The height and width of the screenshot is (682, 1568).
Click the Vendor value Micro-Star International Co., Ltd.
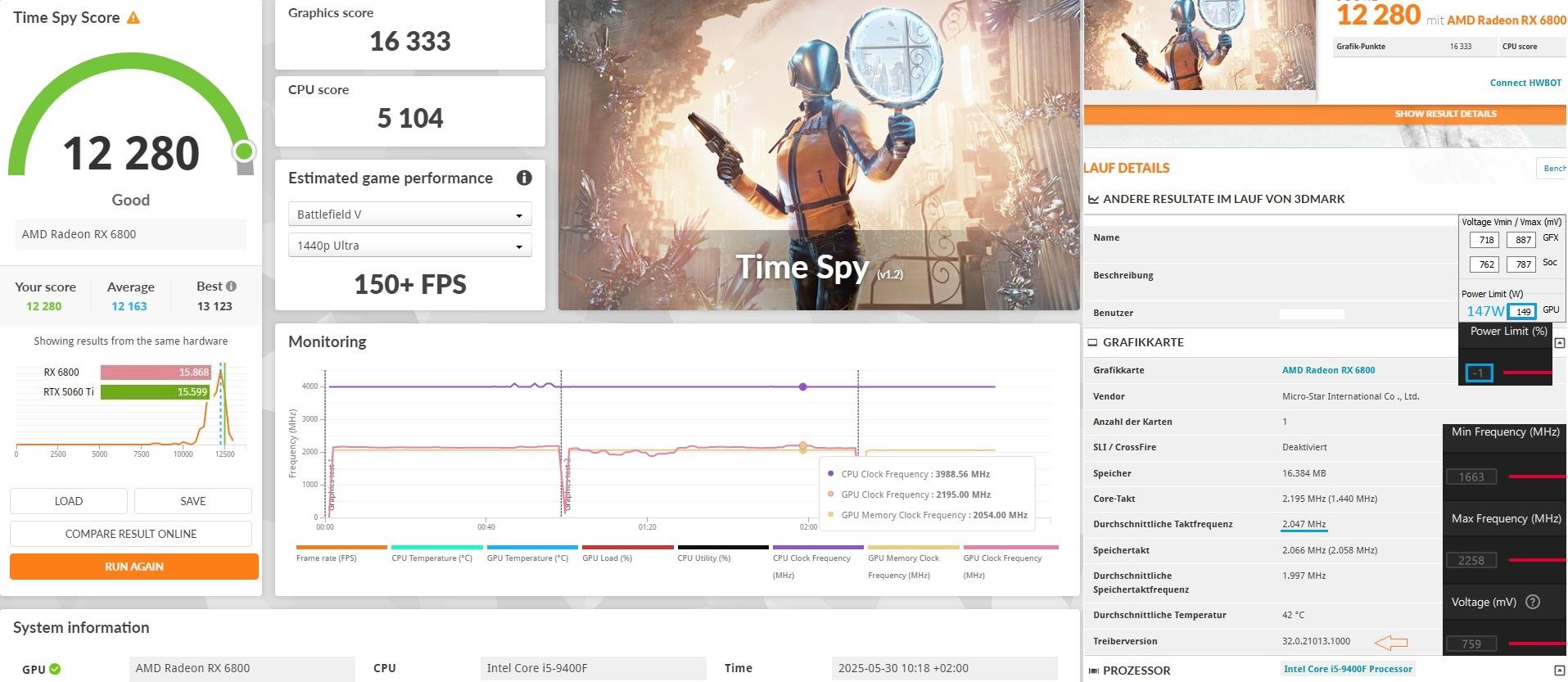[1350, 396]
